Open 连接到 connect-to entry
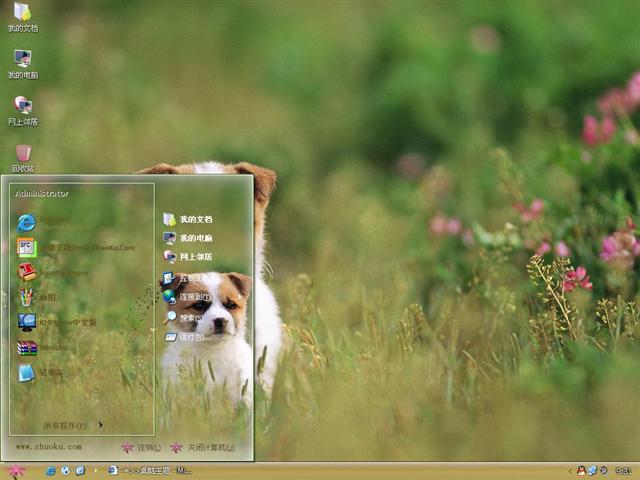Viewport: 640px width, 480px height. 188,297
